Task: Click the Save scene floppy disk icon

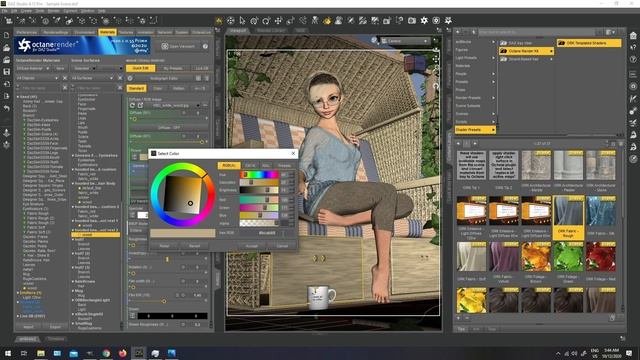Action: pos(7,72)
